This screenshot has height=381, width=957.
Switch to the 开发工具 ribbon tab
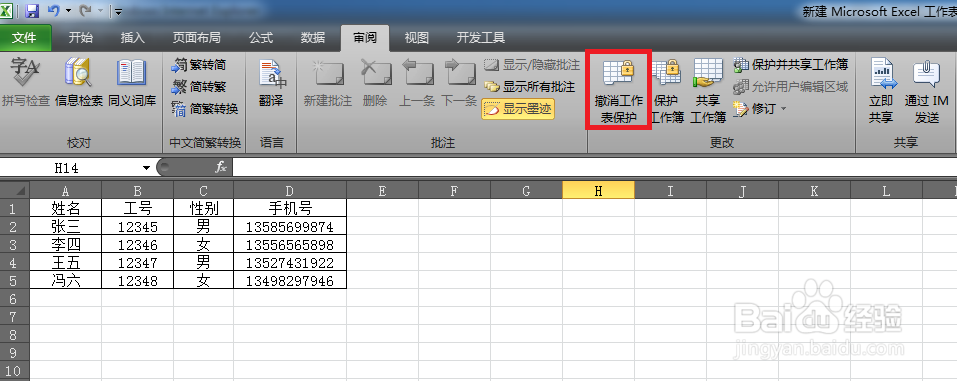point(480,38)
